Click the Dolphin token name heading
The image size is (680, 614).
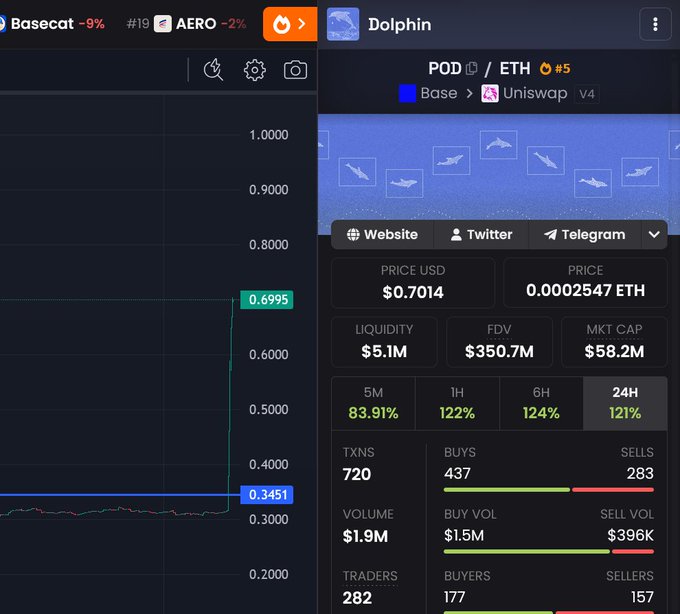coord(399,25)
